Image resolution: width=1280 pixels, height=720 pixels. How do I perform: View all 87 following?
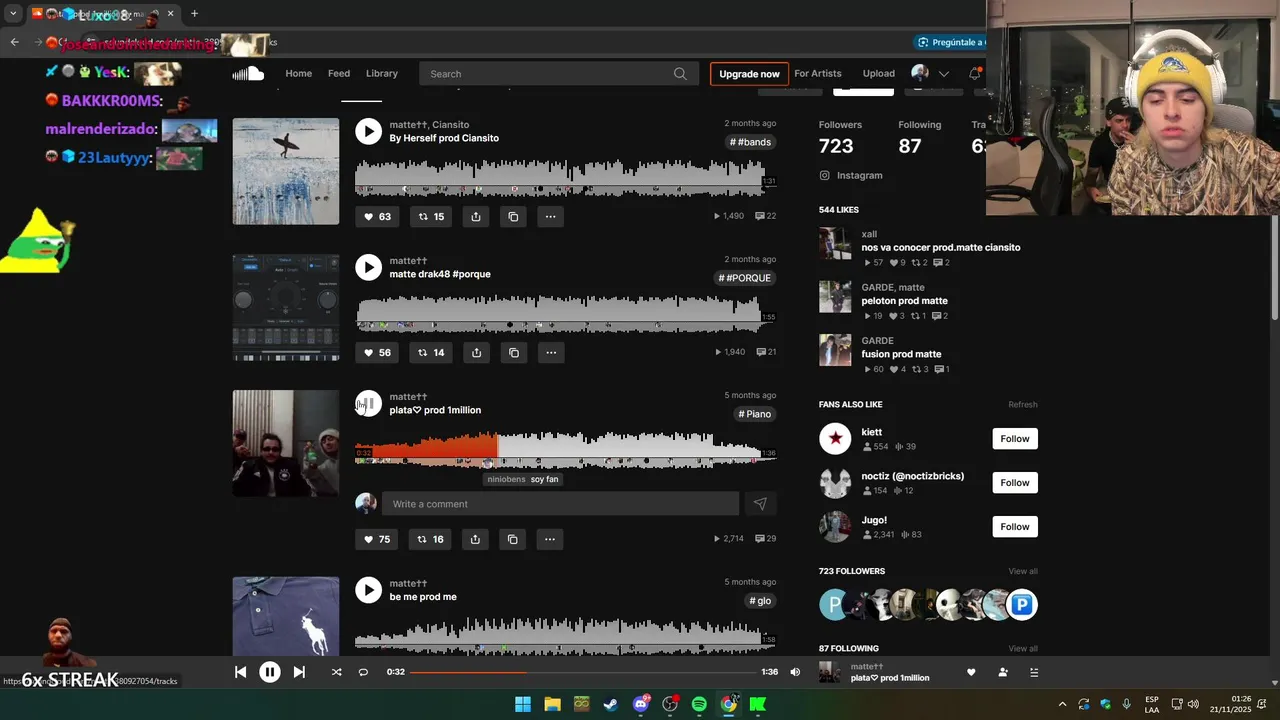1023,648
